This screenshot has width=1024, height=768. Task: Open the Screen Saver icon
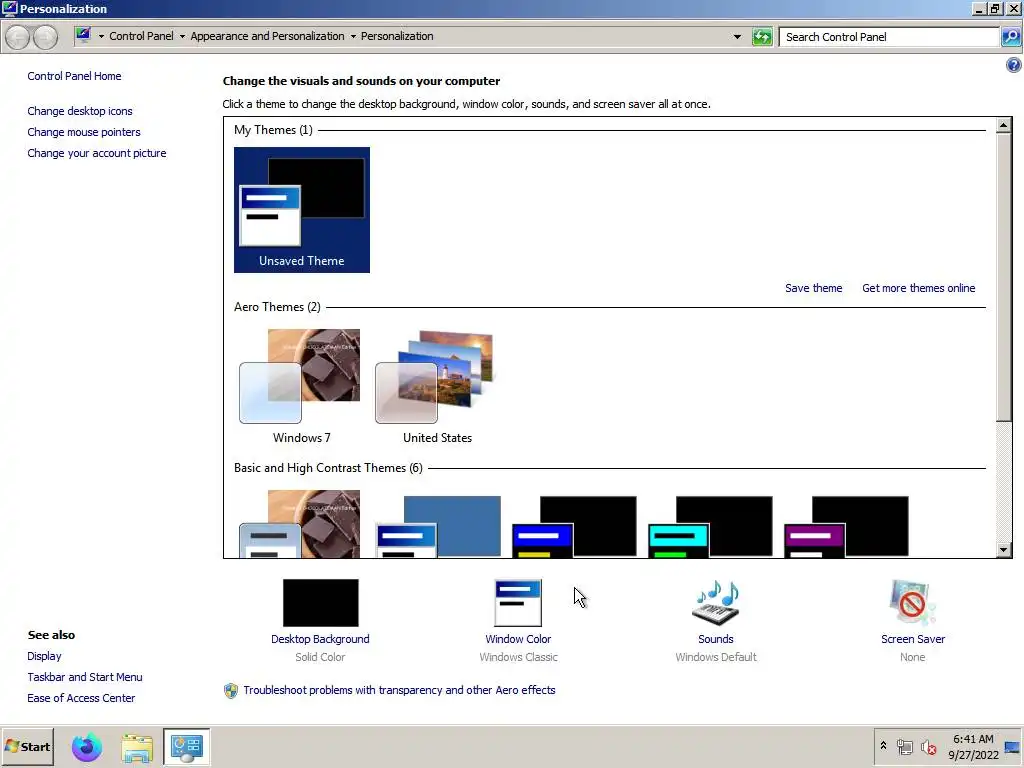(x=912, y=603)
